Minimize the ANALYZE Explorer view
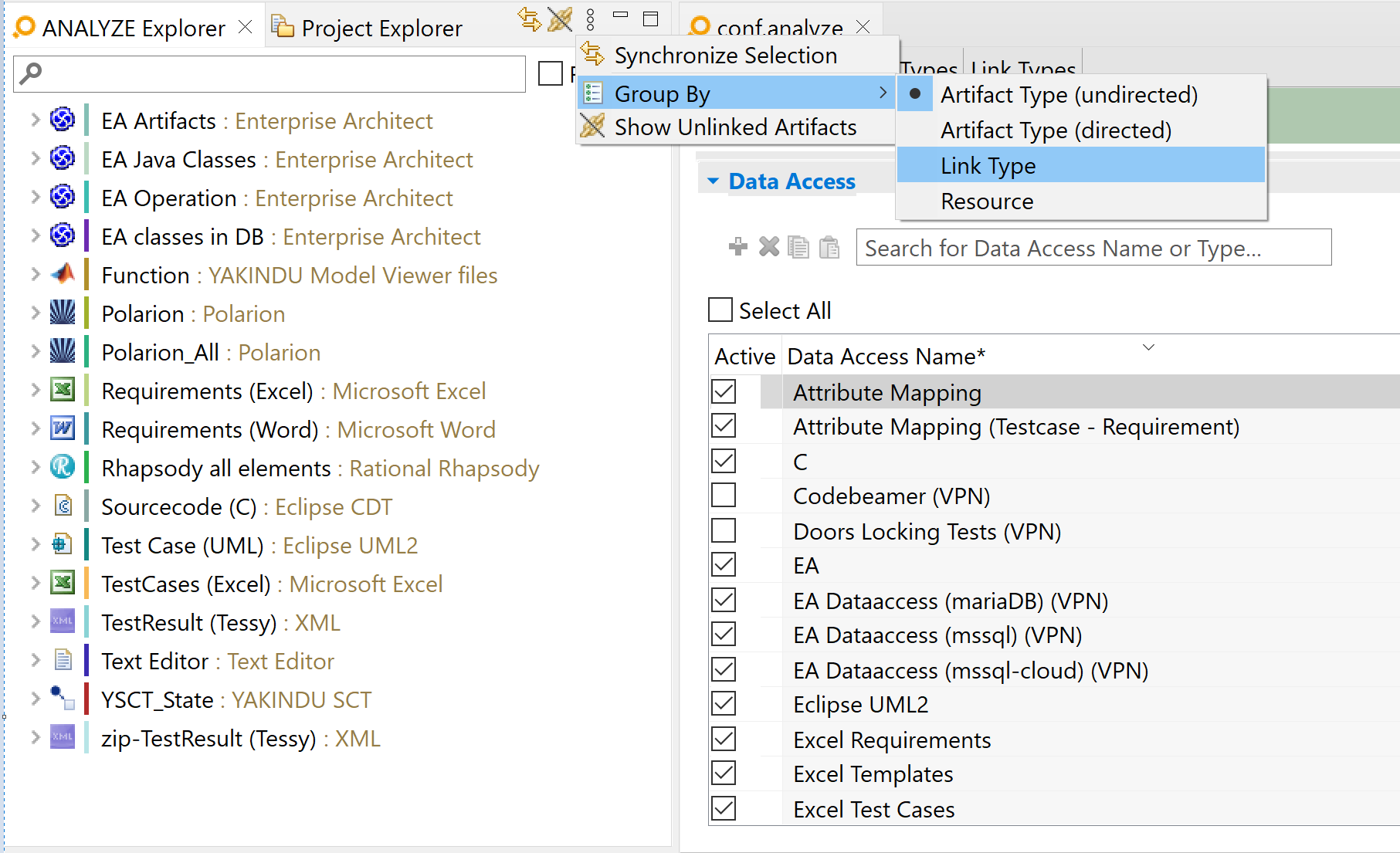 pos(620,15)
